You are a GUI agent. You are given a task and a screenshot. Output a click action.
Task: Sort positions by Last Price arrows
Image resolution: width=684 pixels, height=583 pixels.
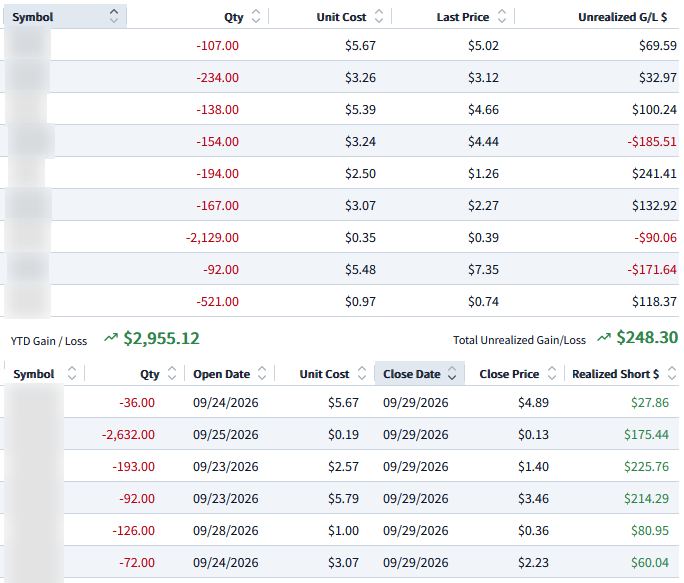502,17
